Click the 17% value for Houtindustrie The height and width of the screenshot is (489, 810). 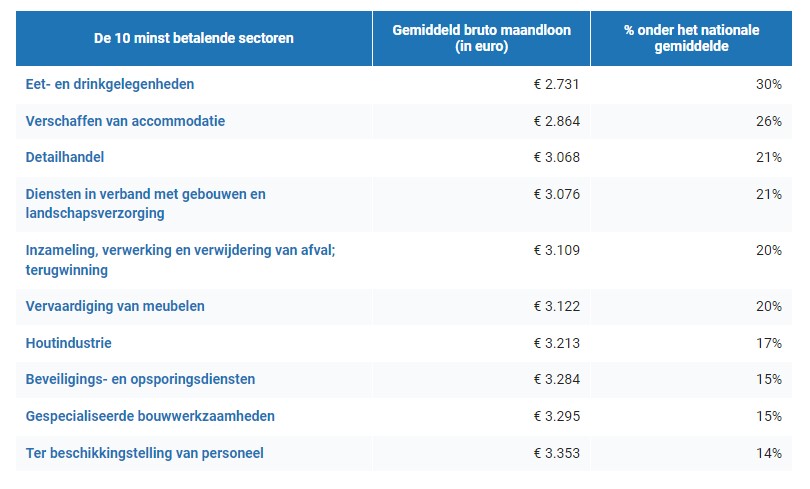768,343
